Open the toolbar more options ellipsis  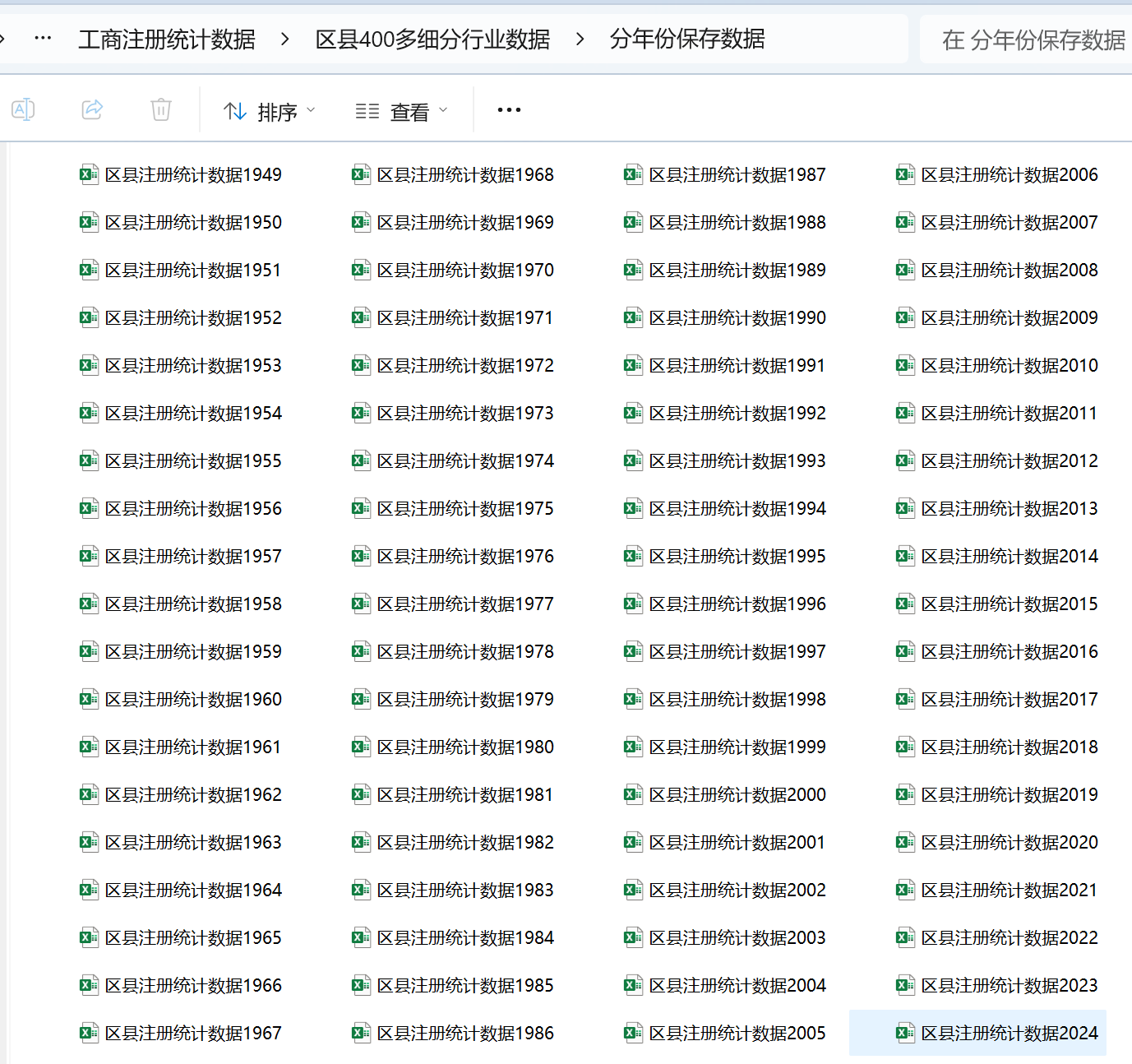coord(509,110)
